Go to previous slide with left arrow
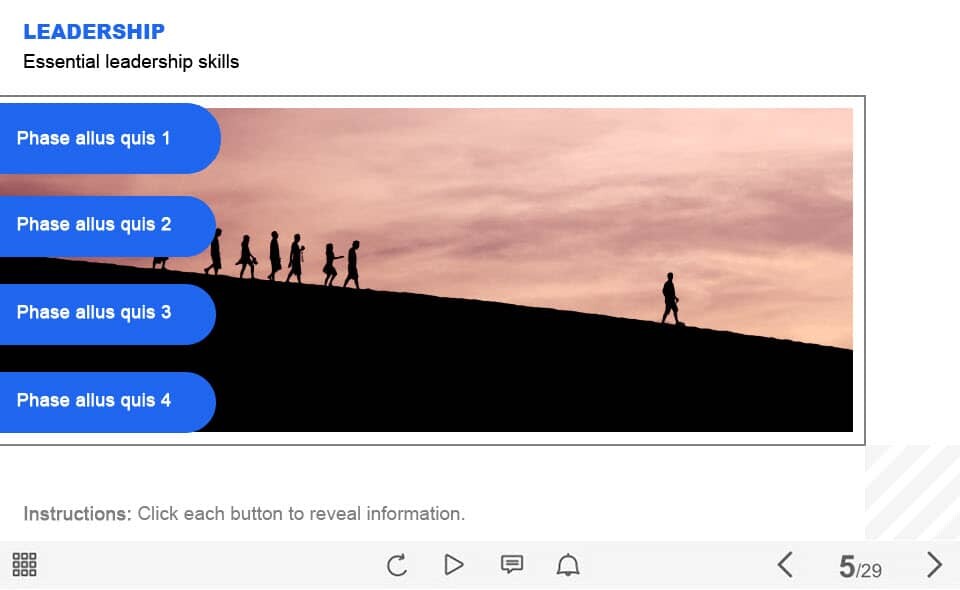960x590 pixels. tap(785, 565)
